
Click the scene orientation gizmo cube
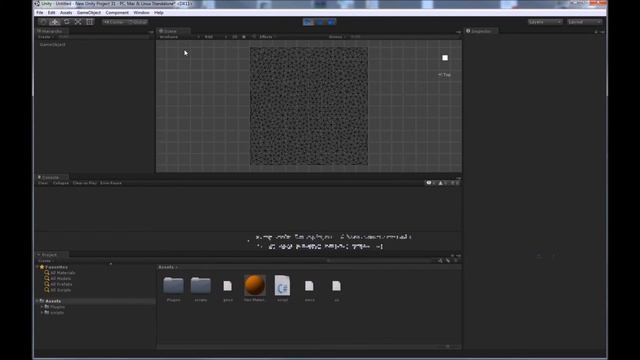click(x=445, y=58)
